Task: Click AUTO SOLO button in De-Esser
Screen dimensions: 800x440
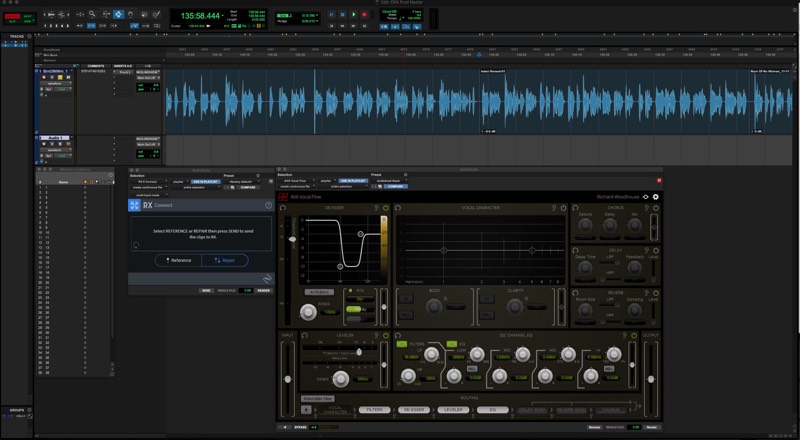Action: tap(319, 292)
